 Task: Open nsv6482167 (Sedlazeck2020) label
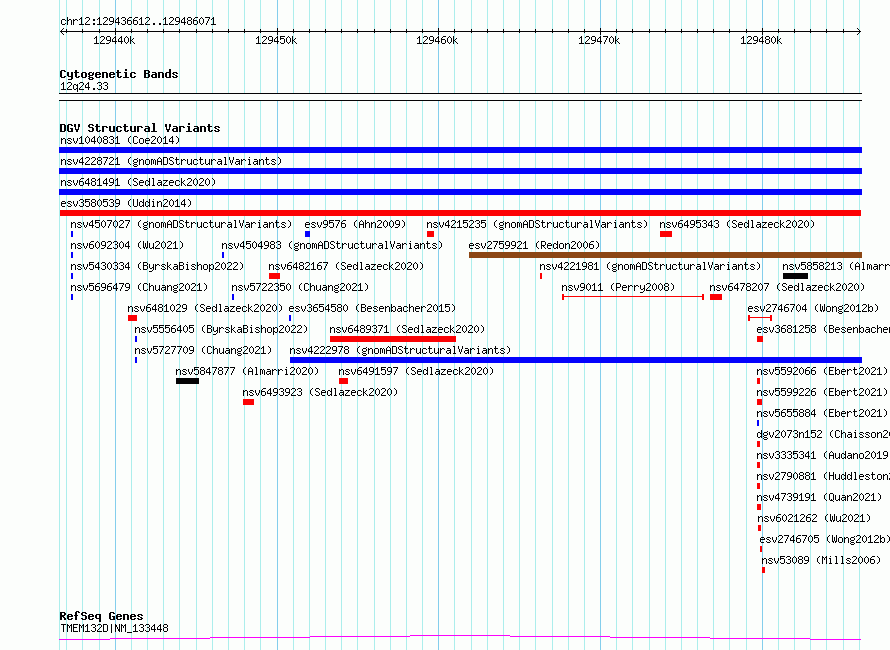click(x=346, y=266)
